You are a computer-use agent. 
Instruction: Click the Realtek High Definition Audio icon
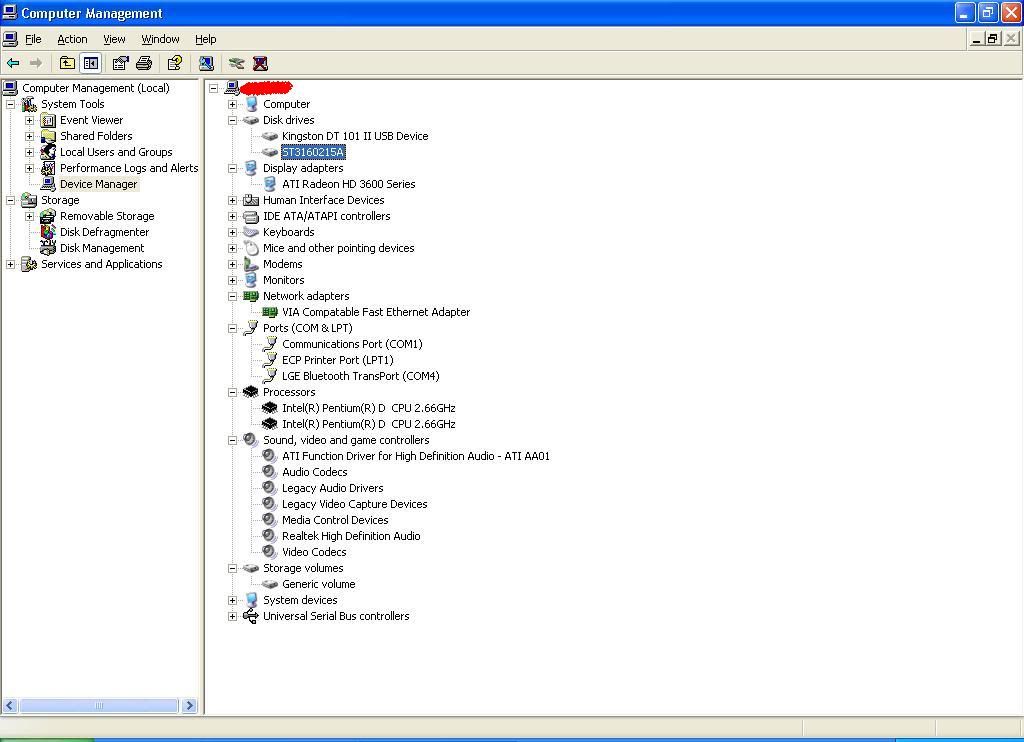pos(270,536)
